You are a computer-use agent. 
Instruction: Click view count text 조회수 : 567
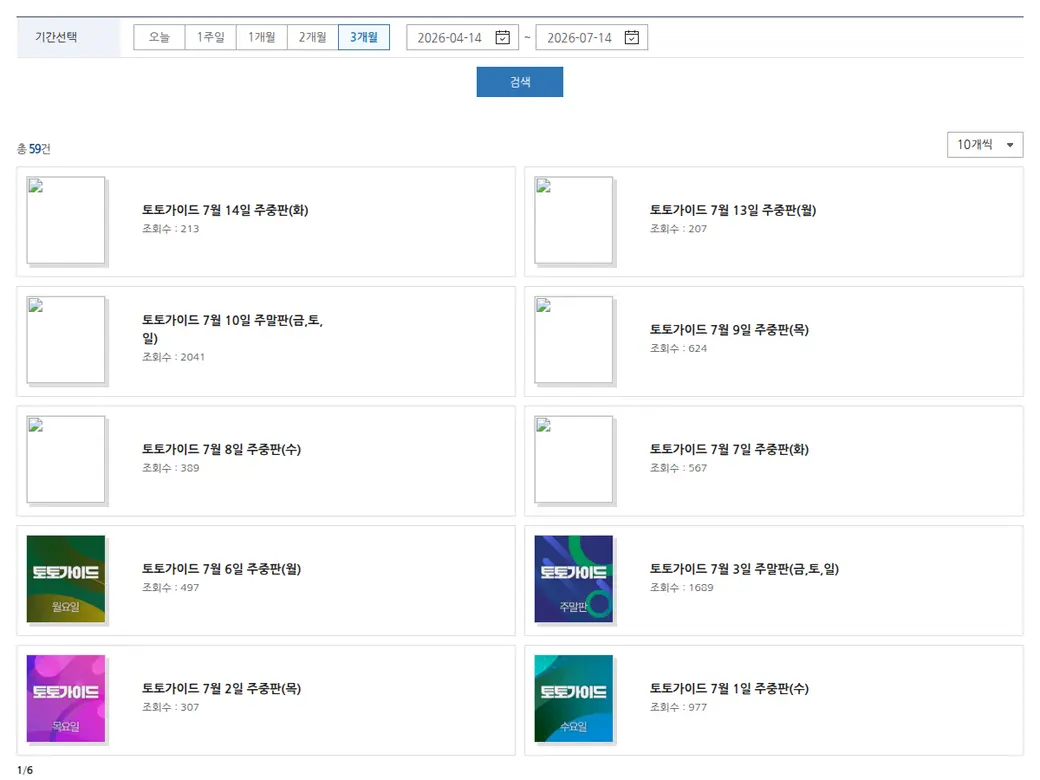point(678,468)
